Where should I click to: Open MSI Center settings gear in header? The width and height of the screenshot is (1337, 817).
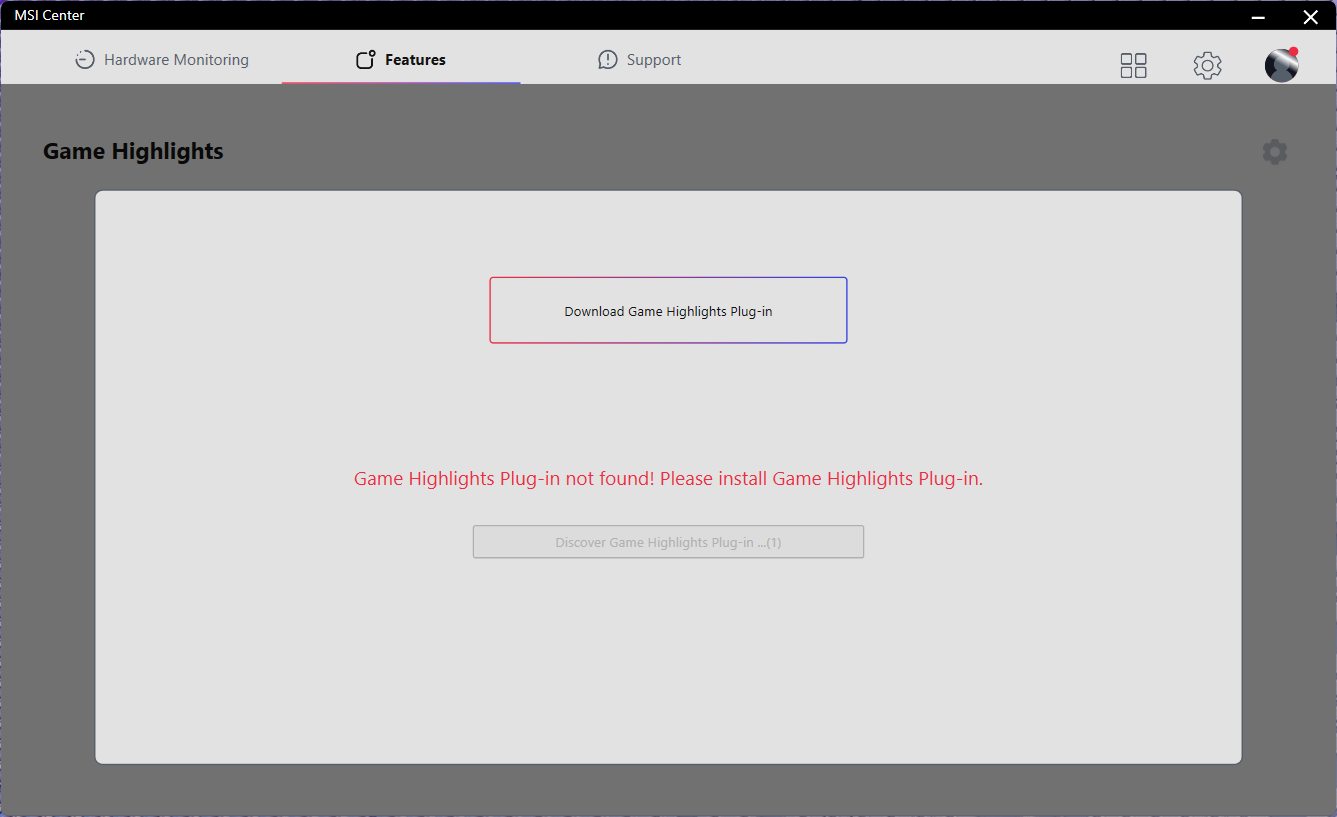1207,66
